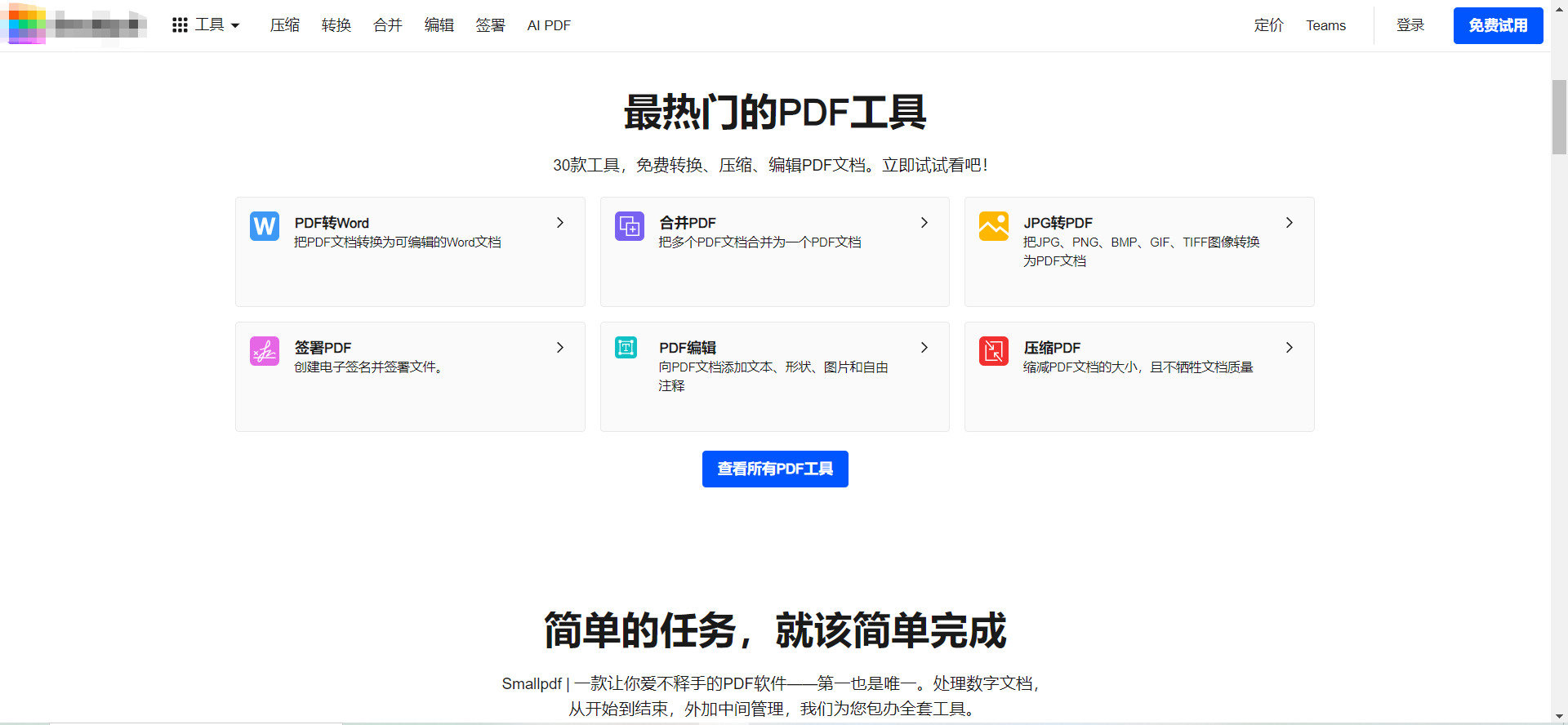The width and height of the screenshot is (1568, 725).
Task: Click the pink 签署PDF signature icon
Action: coord(265,351)
